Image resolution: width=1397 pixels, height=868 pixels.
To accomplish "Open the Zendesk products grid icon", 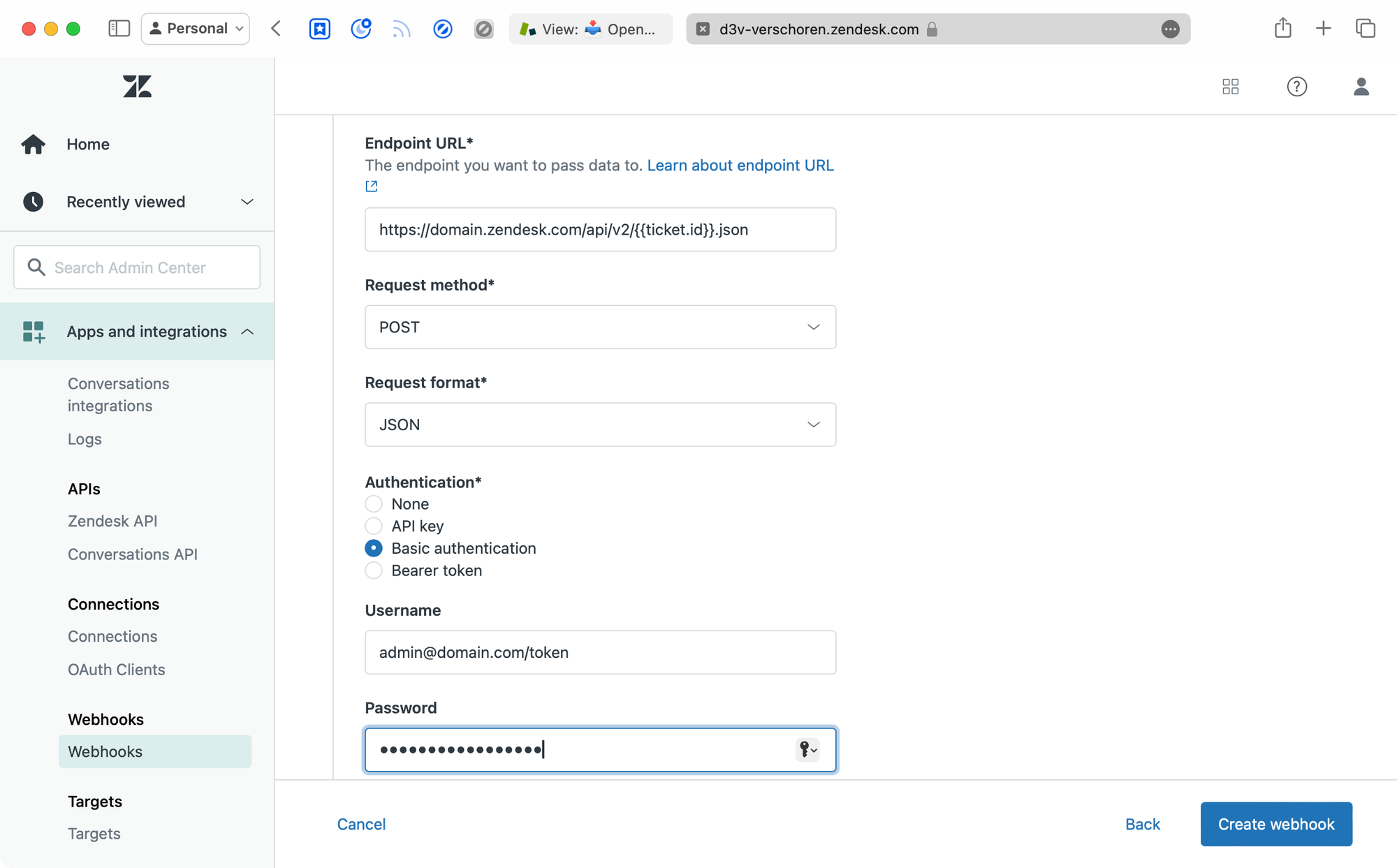I will coord(1230,87).
